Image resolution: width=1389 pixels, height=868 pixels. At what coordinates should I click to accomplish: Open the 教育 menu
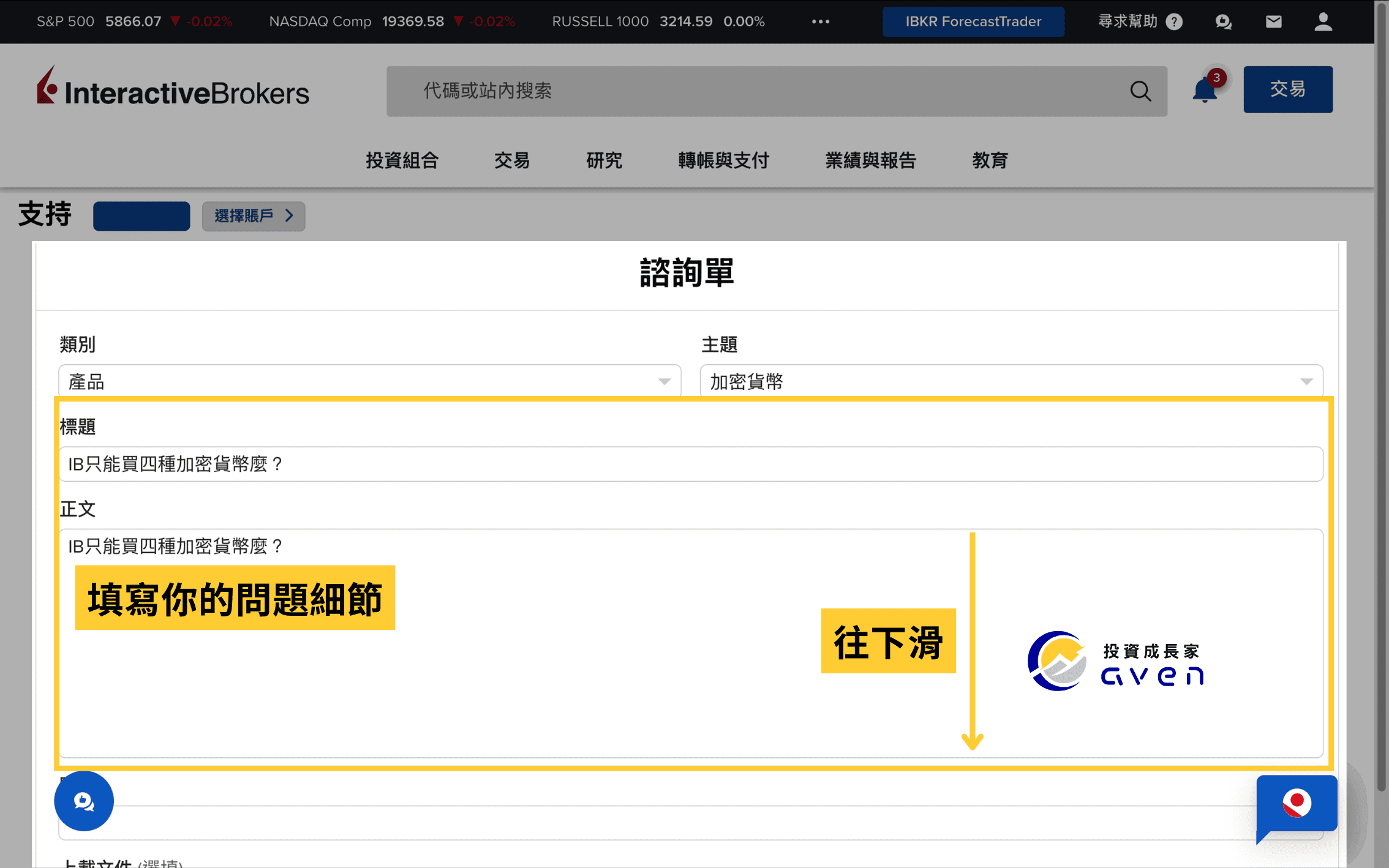pos(990,160)
